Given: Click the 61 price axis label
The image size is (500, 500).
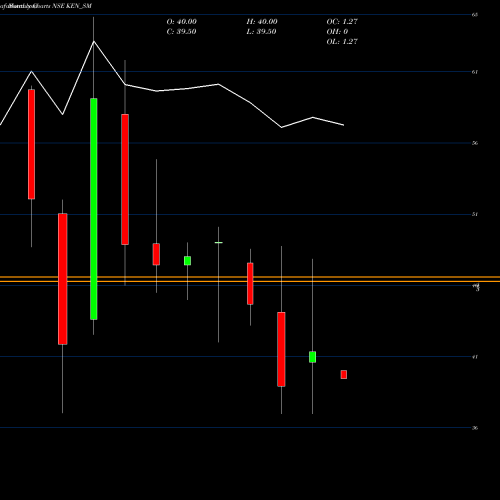Looking at the screenshot, I should 475,72.
